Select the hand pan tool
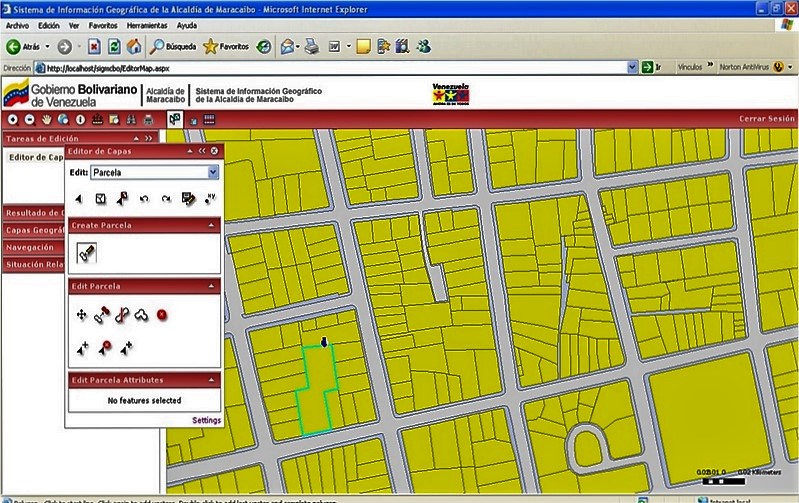Screen dimensions: 799x503 click(x=46, y=119)
